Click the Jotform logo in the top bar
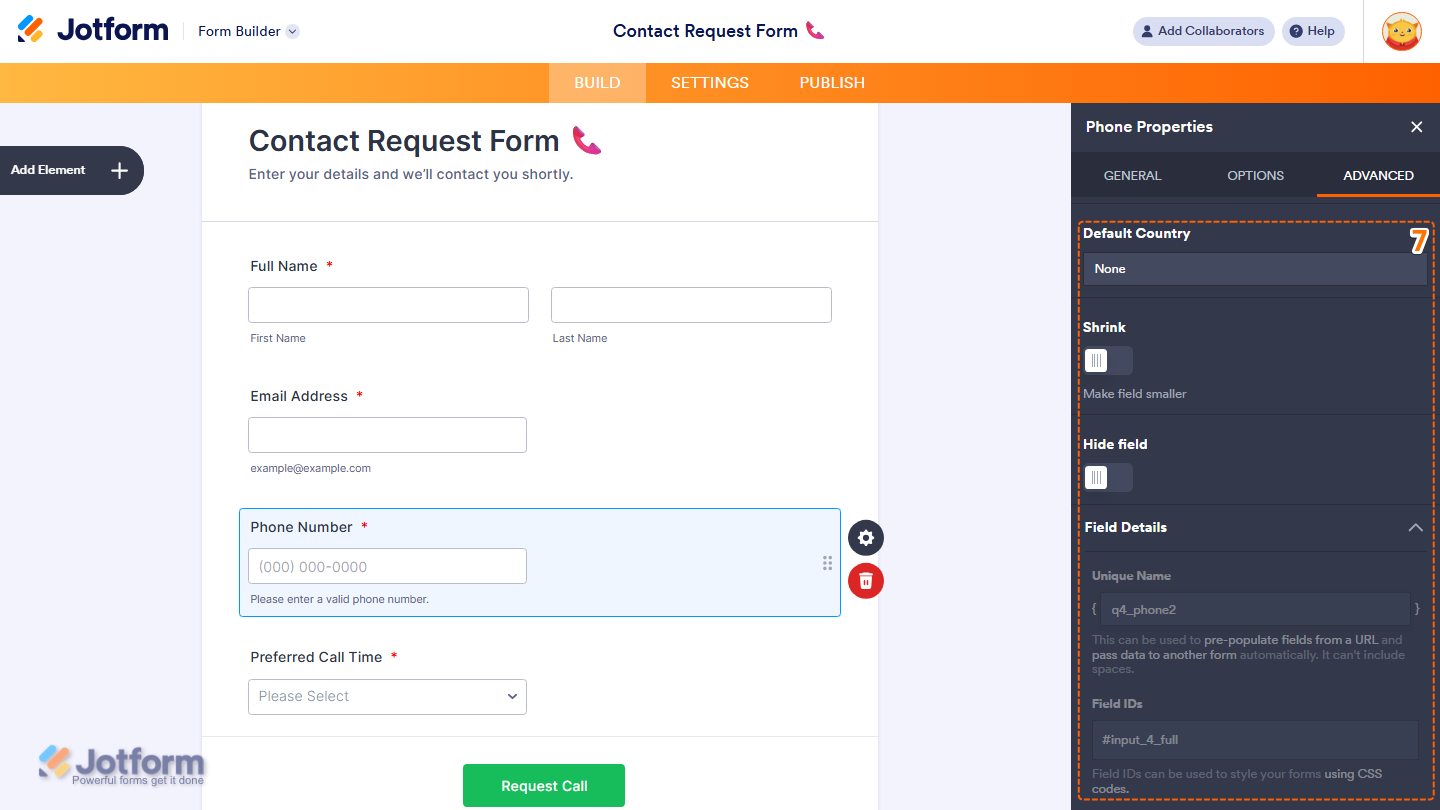The height and width of the screenshot is (810, 1440). click(x=93, y=29)
